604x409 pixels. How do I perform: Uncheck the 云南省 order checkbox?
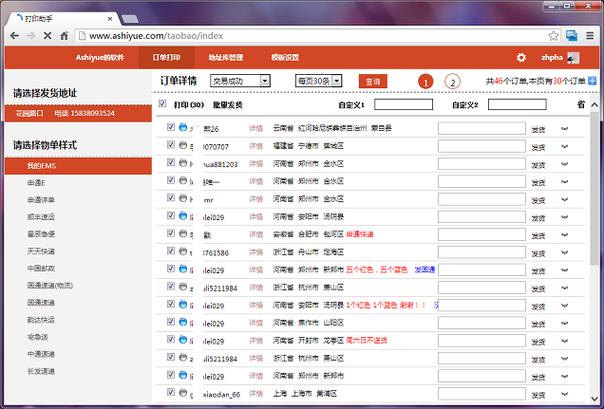coord(171,127)
